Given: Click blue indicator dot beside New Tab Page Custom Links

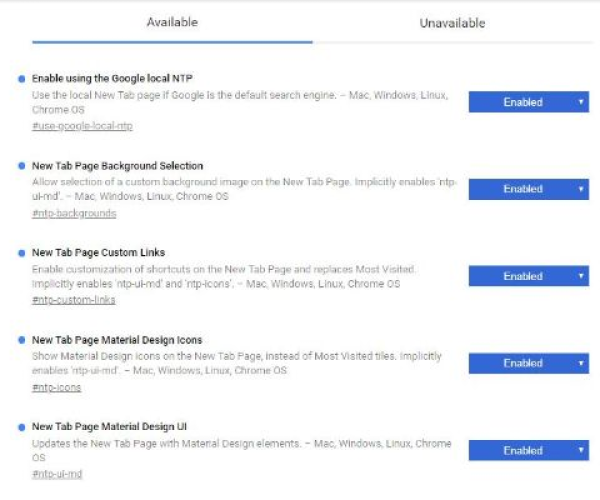Looking at the screenshot, I should click(22, 252).
